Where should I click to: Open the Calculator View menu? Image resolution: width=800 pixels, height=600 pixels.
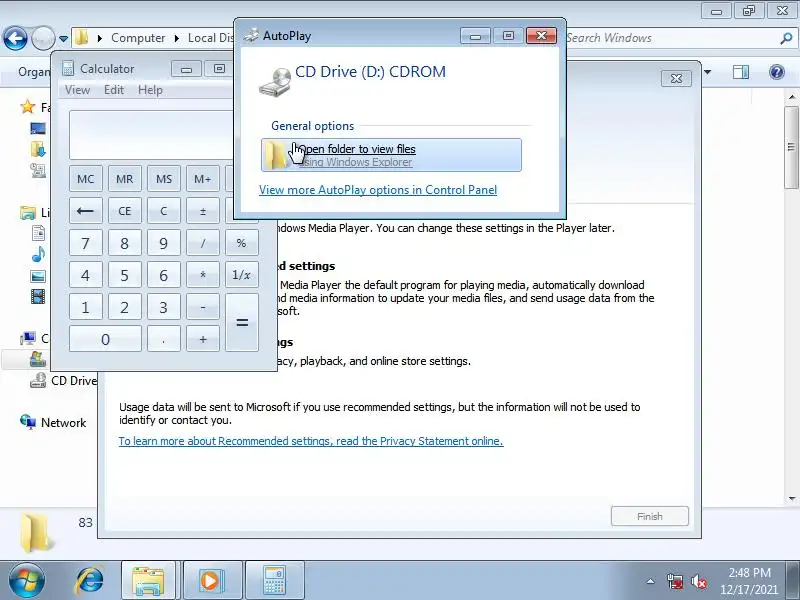[x=77, y=90]
